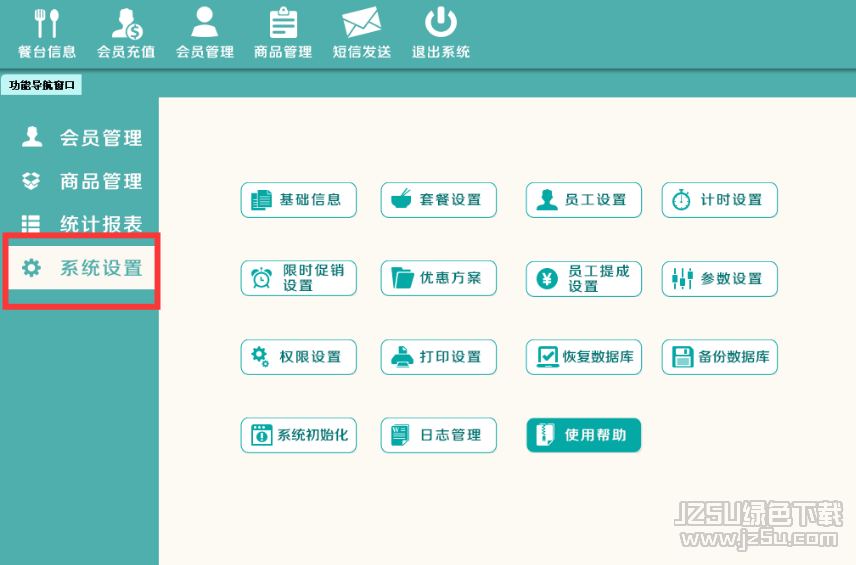The height and width of the screenshot is (565, 856).
Task: Open the 日志管理 button
Action: (x=438, y=435)
